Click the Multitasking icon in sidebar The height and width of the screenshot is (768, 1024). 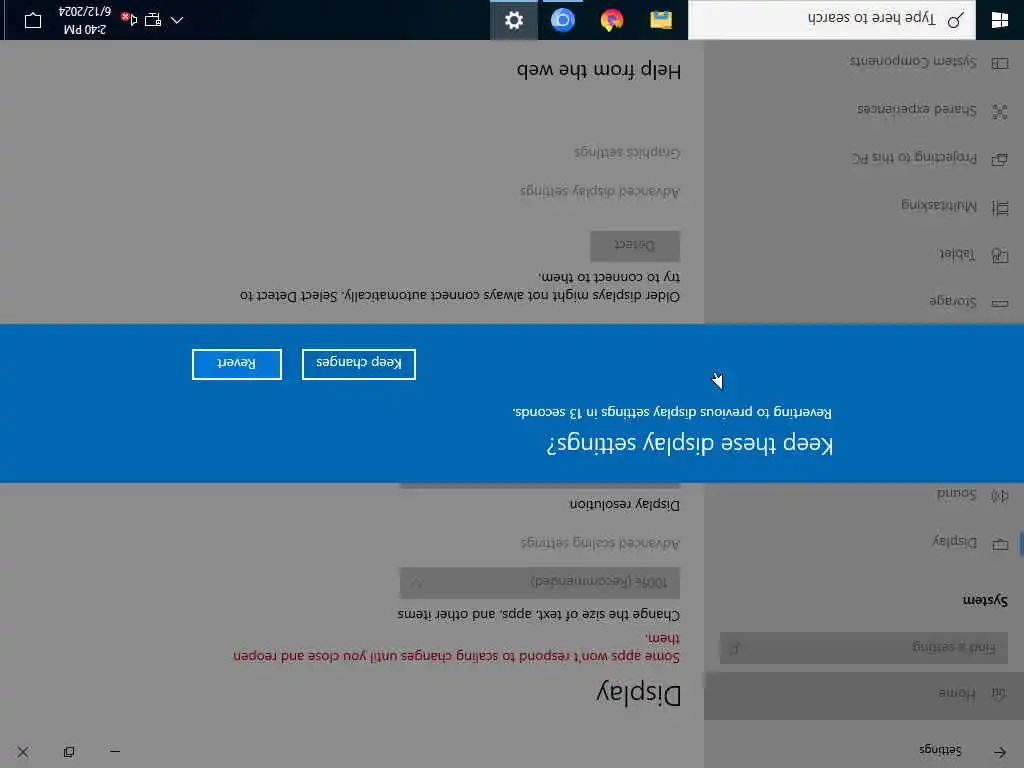click(1000, 208)
